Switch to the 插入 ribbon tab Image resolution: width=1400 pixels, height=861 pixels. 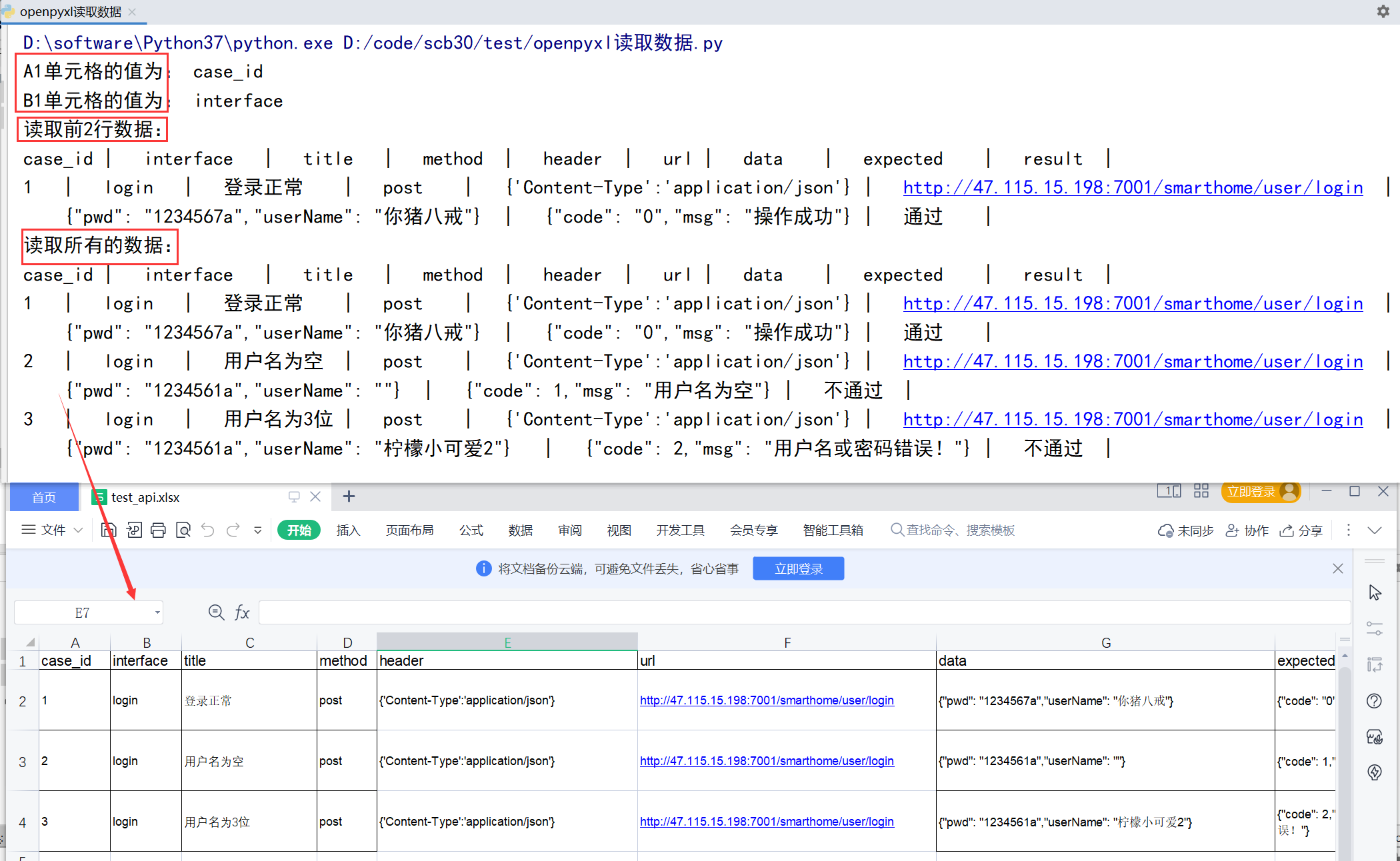348,530
